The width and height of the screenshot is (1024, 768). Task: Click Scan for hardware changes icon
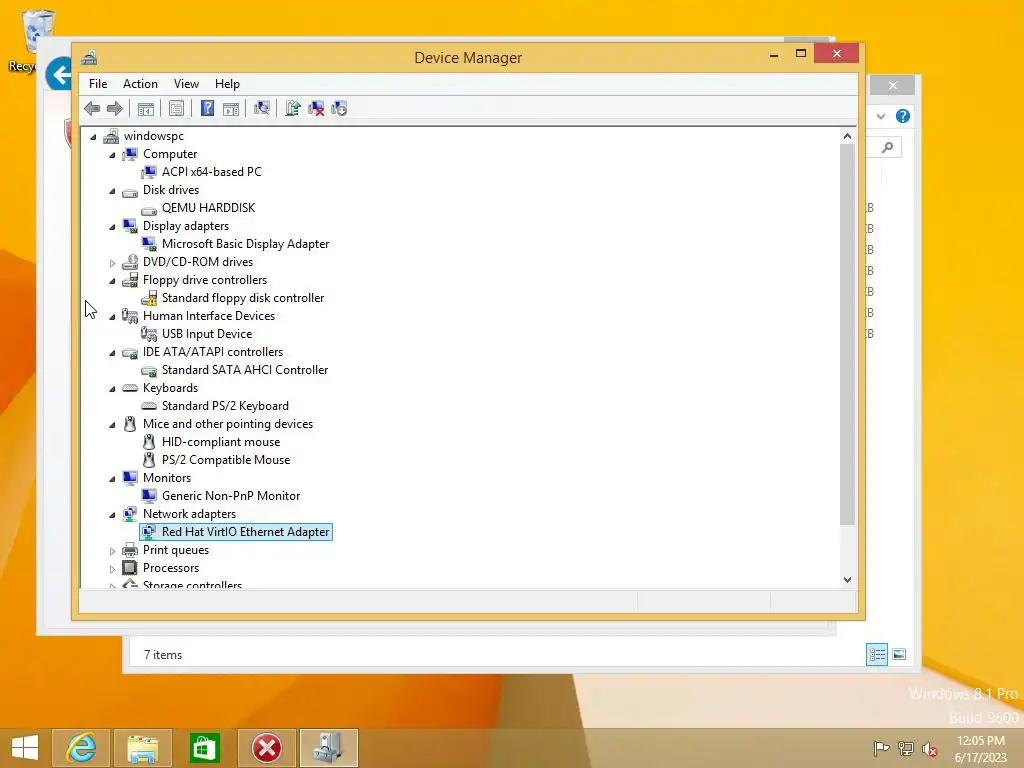(262, 108)
